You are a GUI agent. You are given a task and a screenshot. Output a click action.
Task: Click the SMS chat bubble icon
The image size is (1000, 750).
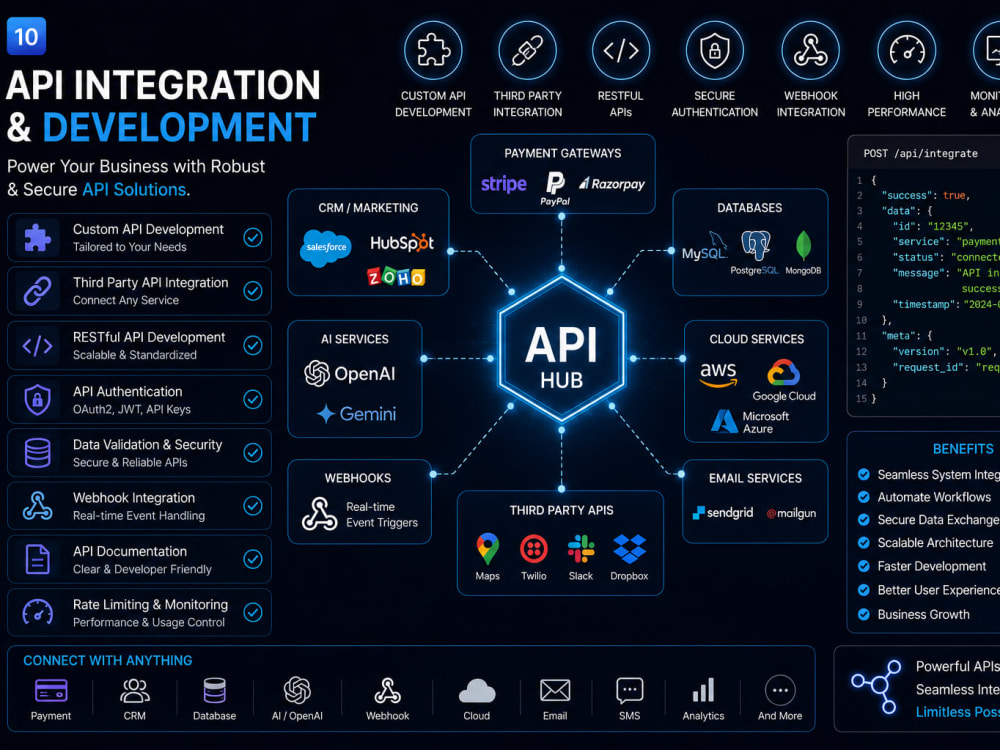pyautogui.click(x=629, y=690)
